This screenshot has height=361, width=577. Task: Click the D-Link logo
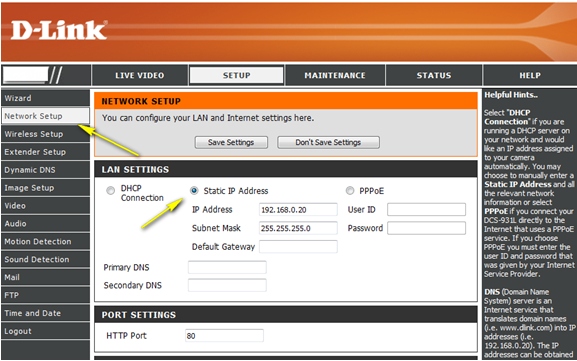(x=59, y=30)
